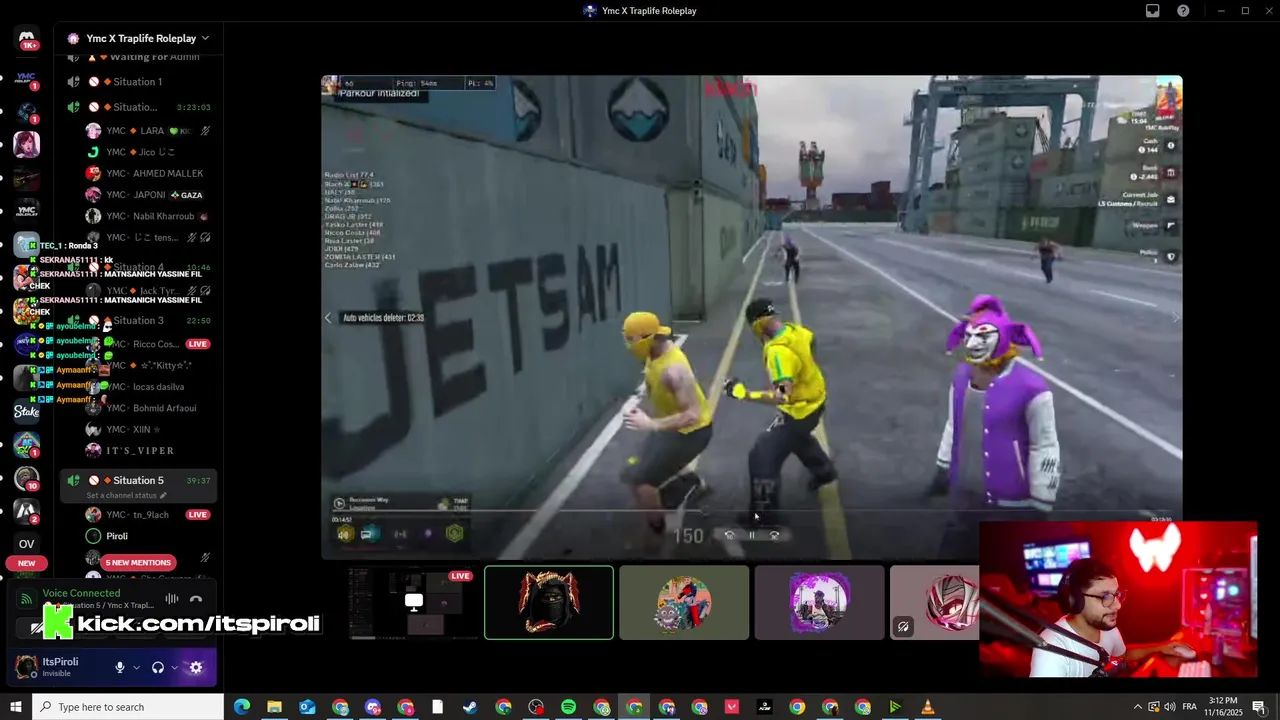The height and width of the screenshot is (720, 1280).
Task: Open system volume tray icon
Action: coord(1169,707)
